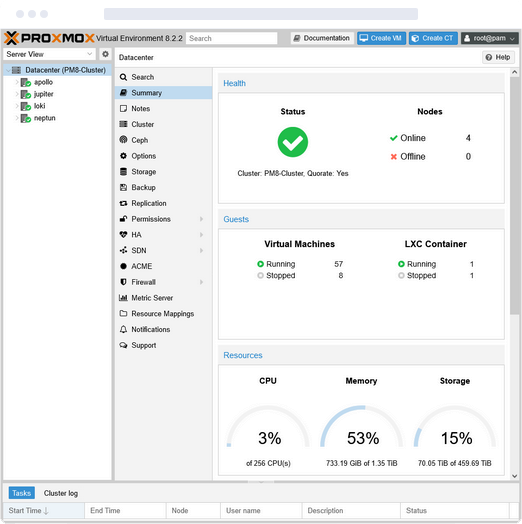Screen dimensions: 522x524
Task: Collapse the Datacenter (PM8-Cluster) tree node
Action: pos(8,70)
